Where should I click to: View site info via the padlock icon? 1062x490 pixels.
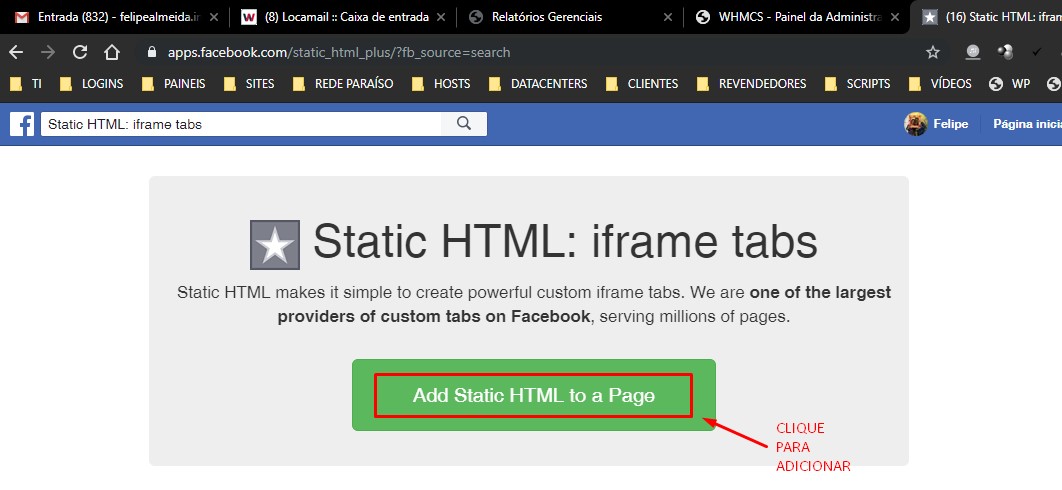(151, 52)
